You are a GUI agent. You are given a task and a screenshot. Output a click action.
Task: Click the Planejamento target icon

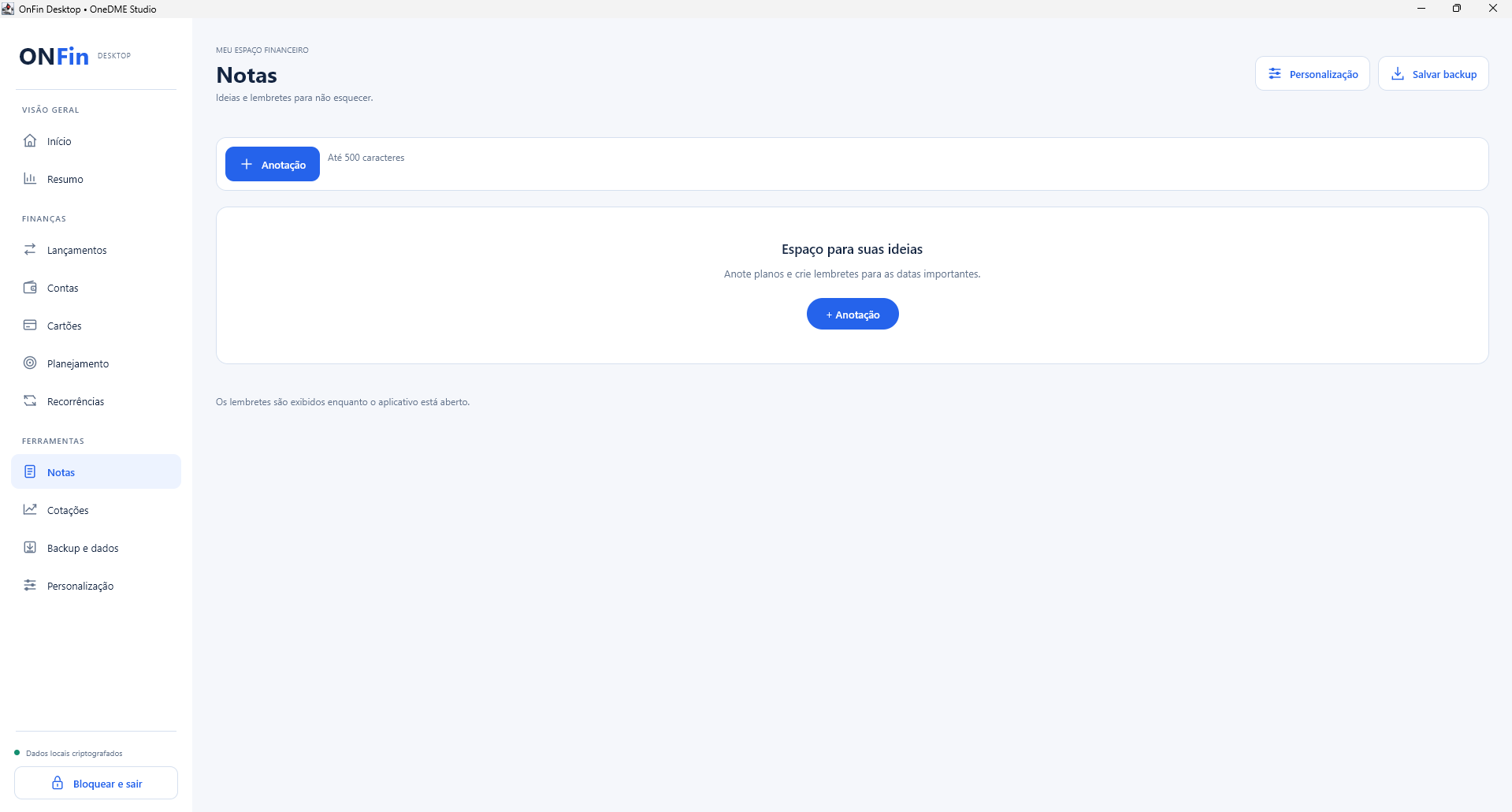tap(30, 363)
